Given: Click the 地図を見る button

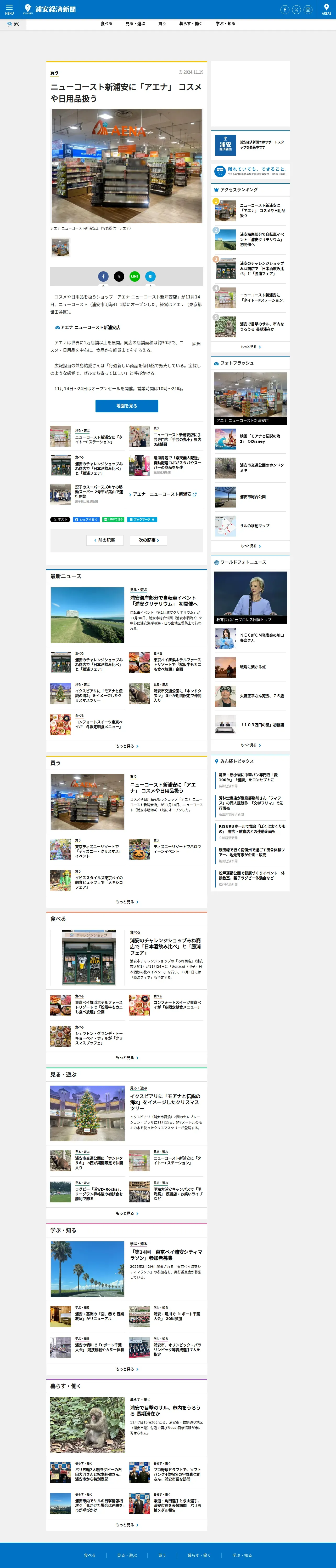Looking at the screenshot, I should [x=127, y=406].
